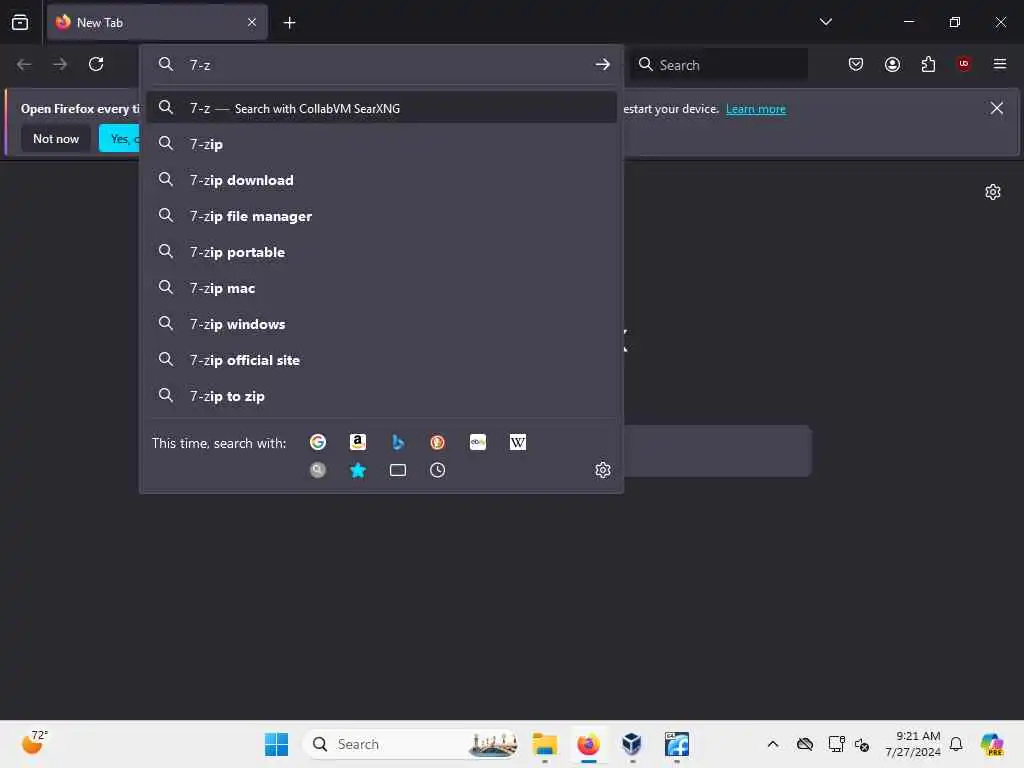The width and height of the screenshot is (1024, 768).
Task: Select the 7-zip mac suggestion
Action: click(x=381, y=287)
